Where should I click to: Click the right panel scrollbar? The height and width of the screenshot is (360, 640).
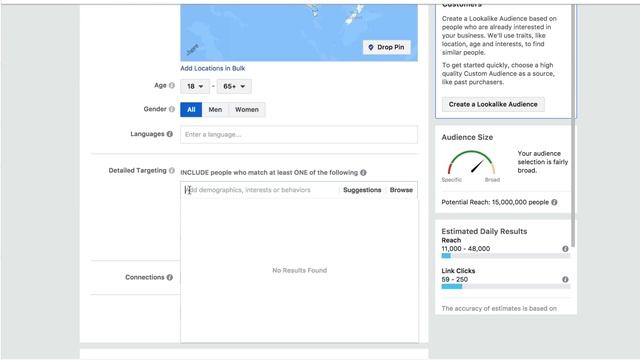(x=573, y=126)
